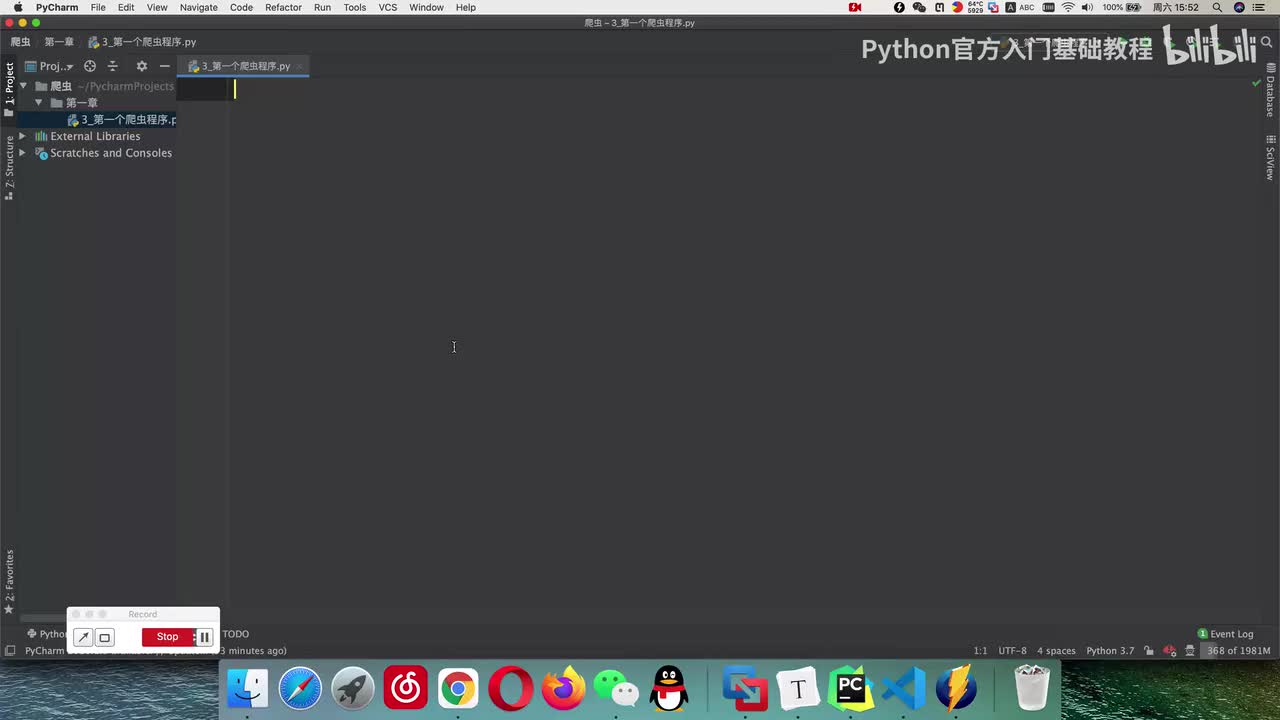1280x720 pixels.
Task: Open the Python Console tool window
Action: click(x=46, y=634)
